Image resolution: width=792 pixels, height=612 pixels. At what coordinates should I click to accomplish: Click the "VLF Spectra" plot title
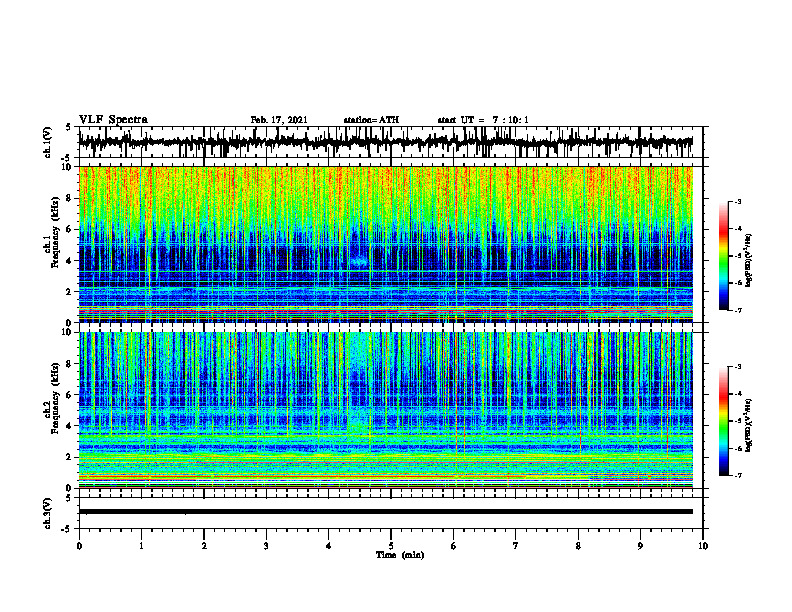pyautogui.click(x=113, y=120)
